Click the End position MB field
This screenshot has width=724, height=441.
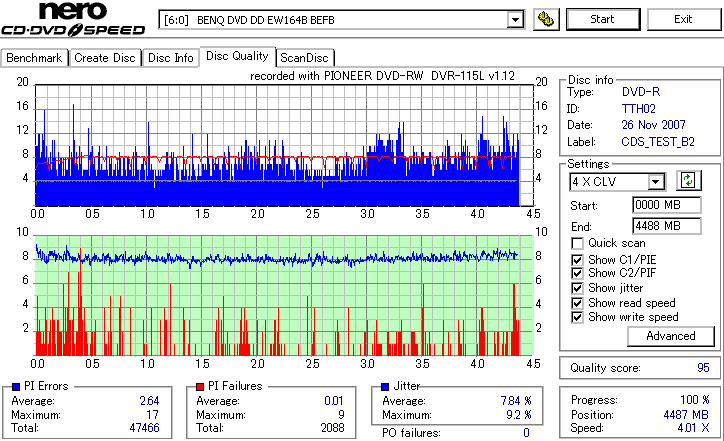(x=666, y=226)
